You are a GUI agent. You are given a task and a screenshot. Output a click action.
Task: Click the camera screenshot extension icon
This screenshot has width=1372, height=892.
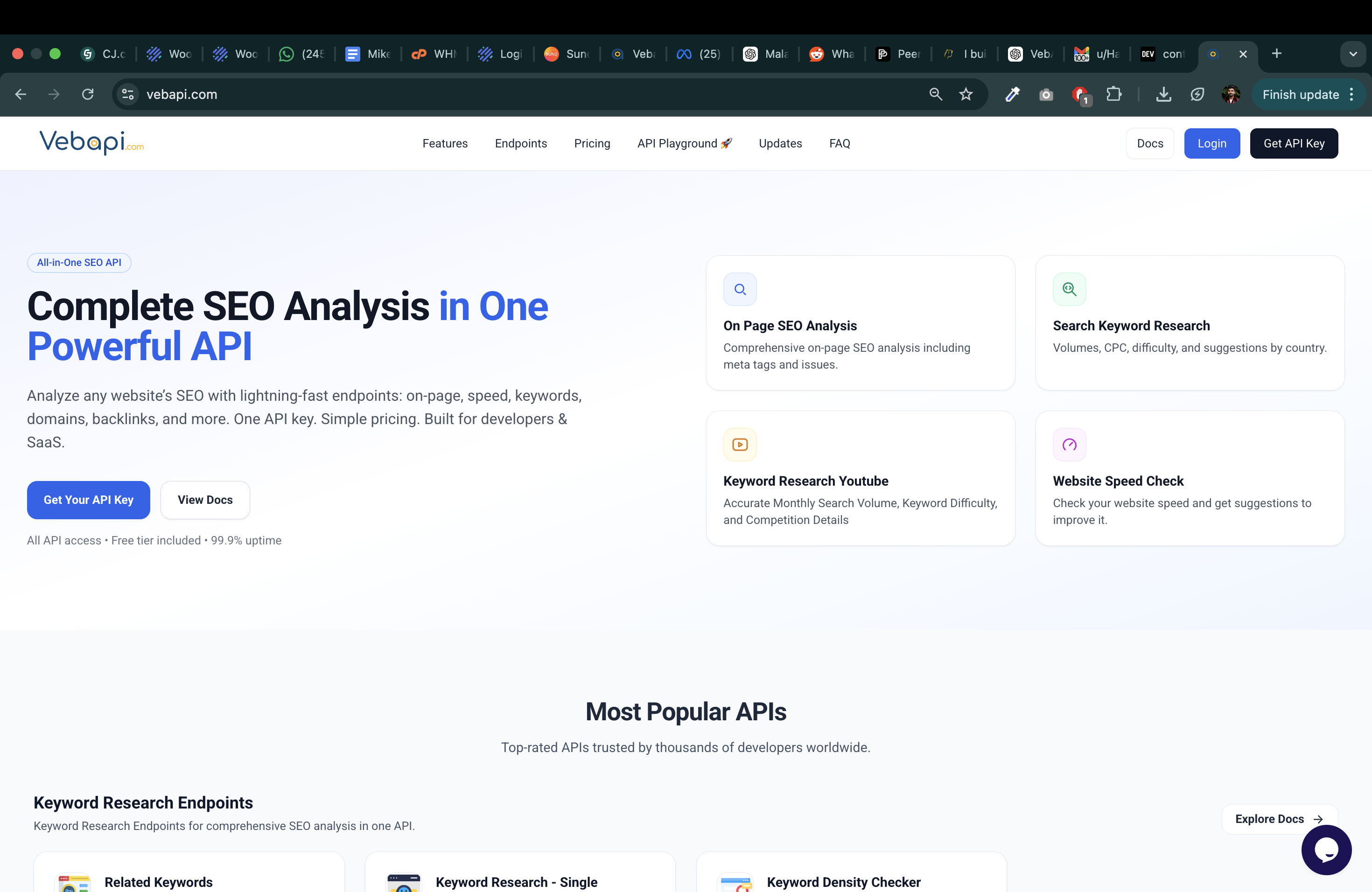[x=1046, y=95]
